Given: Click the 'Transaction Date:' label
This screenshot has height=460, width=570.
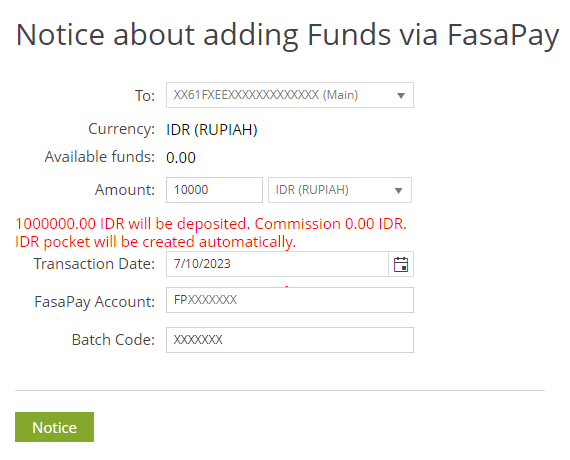Looking at the screenshot, I should point(94,264).
